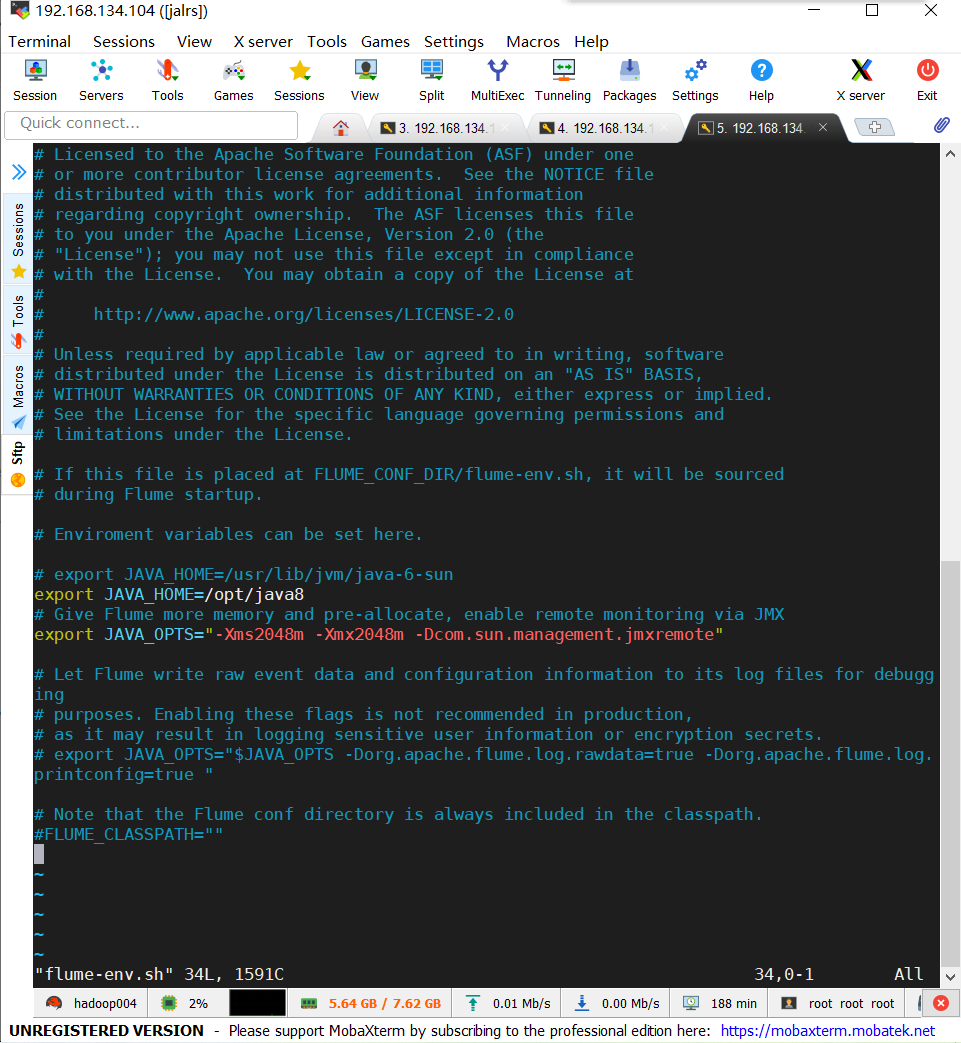
Task: Open the Session toolbar button
Action: pyautogui.click(x=35, y=80)
